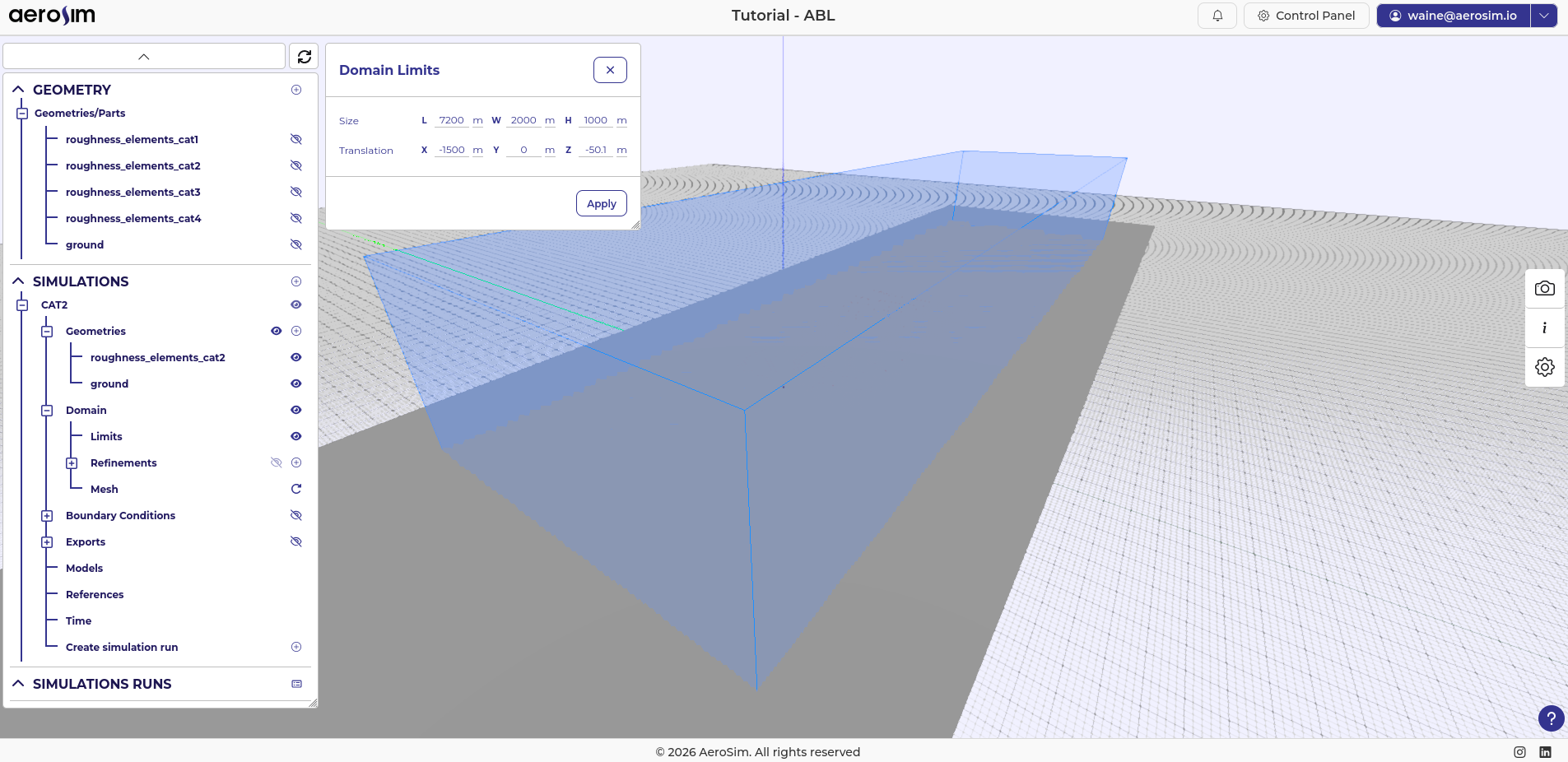The width and height of the screenshot is (1568, 762).
Task: Add a new geometry with the plus icon
Action: pos(296,90)
